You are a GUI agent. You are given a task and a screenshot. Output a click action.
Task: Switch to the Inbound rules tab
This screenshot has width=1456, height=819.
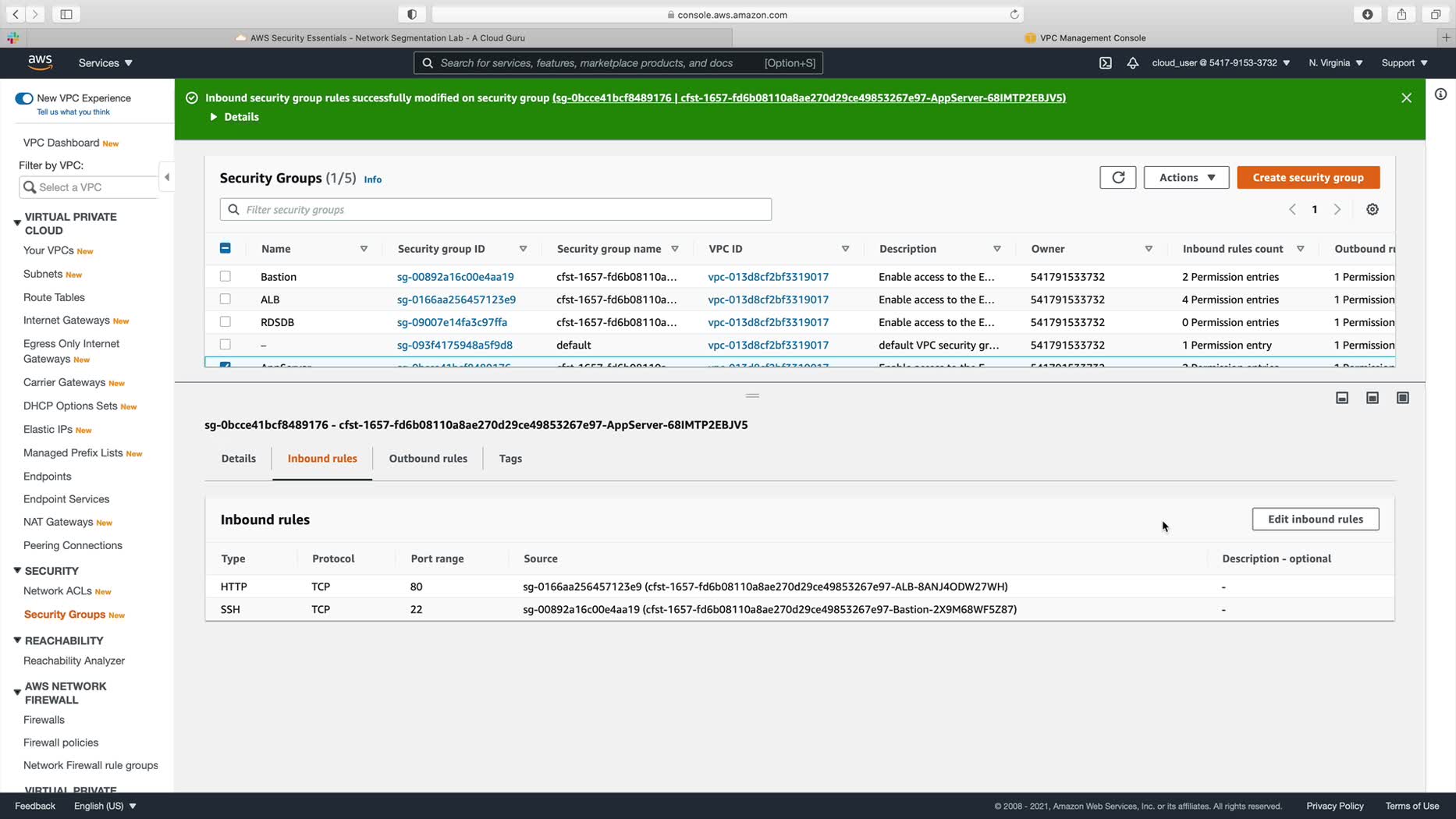[322, 459]
